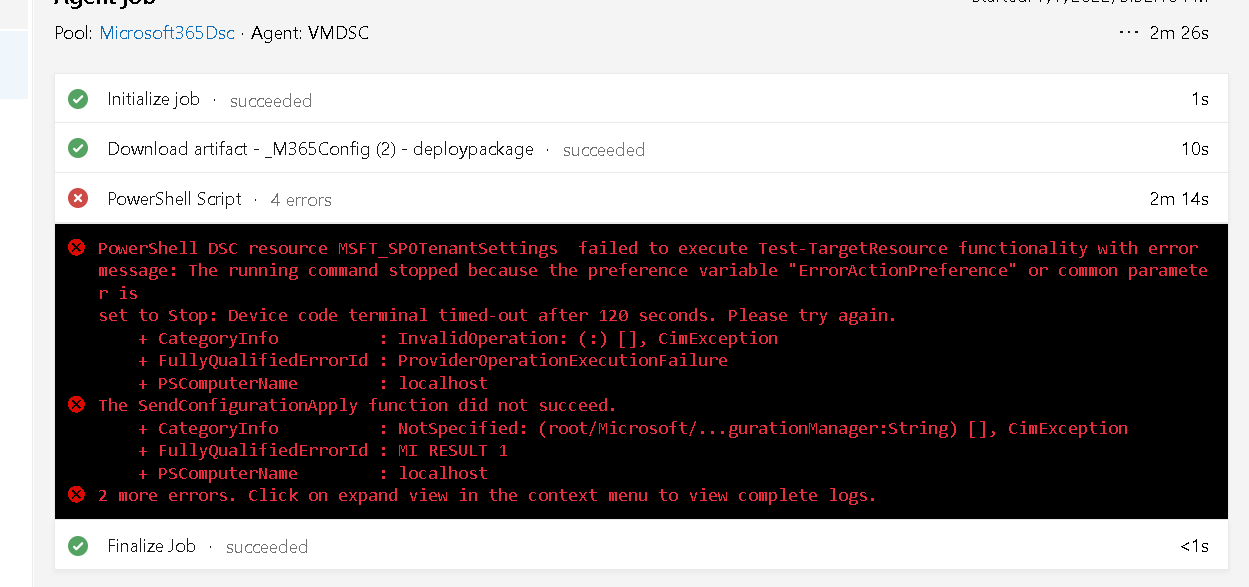Image resolution: width=1249 pixels, height=587 pixels.
Task: Click the error icon on the SendConfigurationApply failure line
Action: [x=78, y=405]
